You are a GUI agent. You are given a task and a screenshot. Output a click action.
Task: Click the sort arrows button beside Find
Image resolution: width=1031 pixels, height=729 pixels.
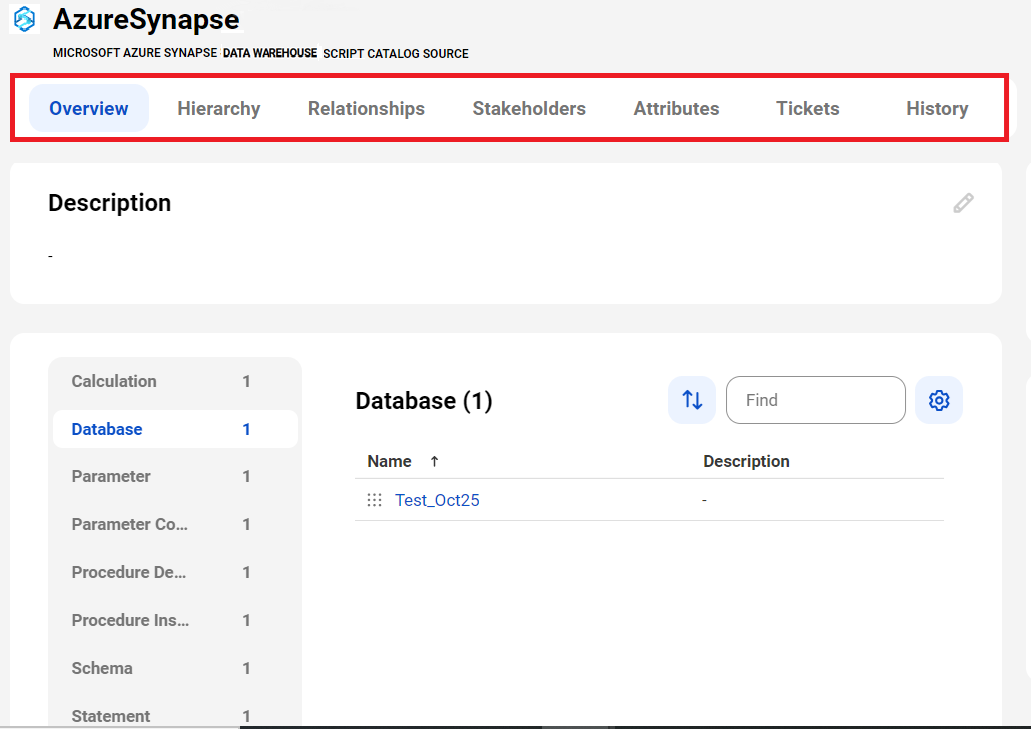click(692, 400)
